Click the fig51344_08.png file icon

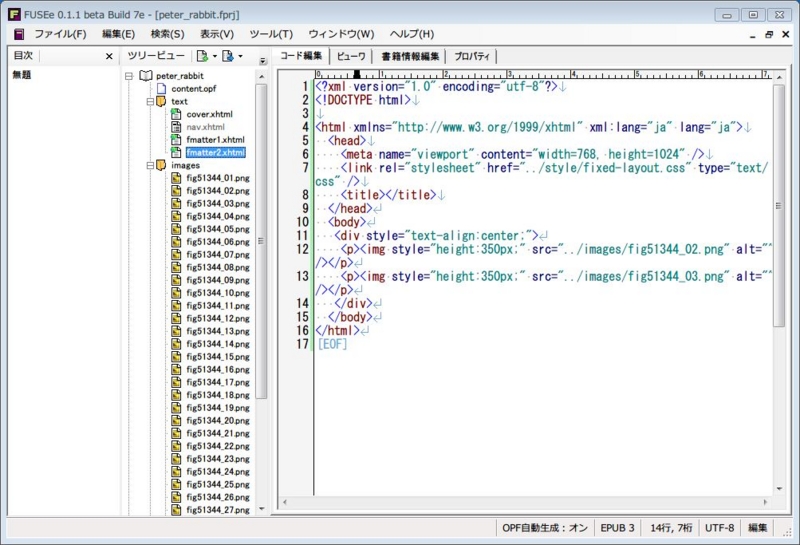176,267
